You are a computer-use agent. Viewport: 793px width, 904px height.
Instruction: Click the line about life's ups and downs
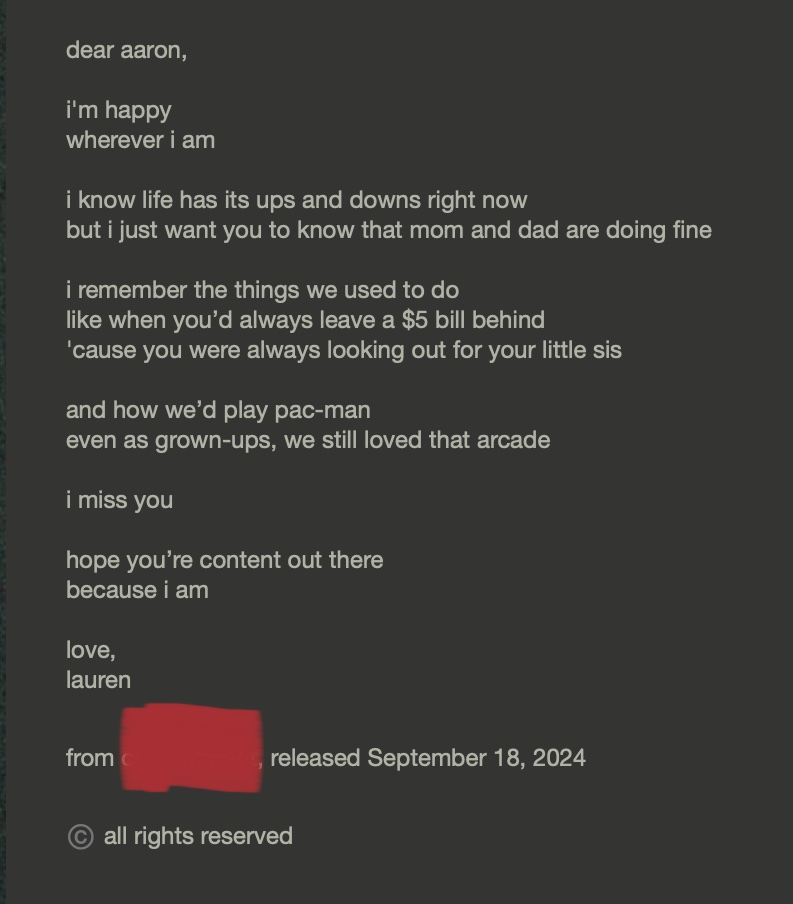coord(296,200)
